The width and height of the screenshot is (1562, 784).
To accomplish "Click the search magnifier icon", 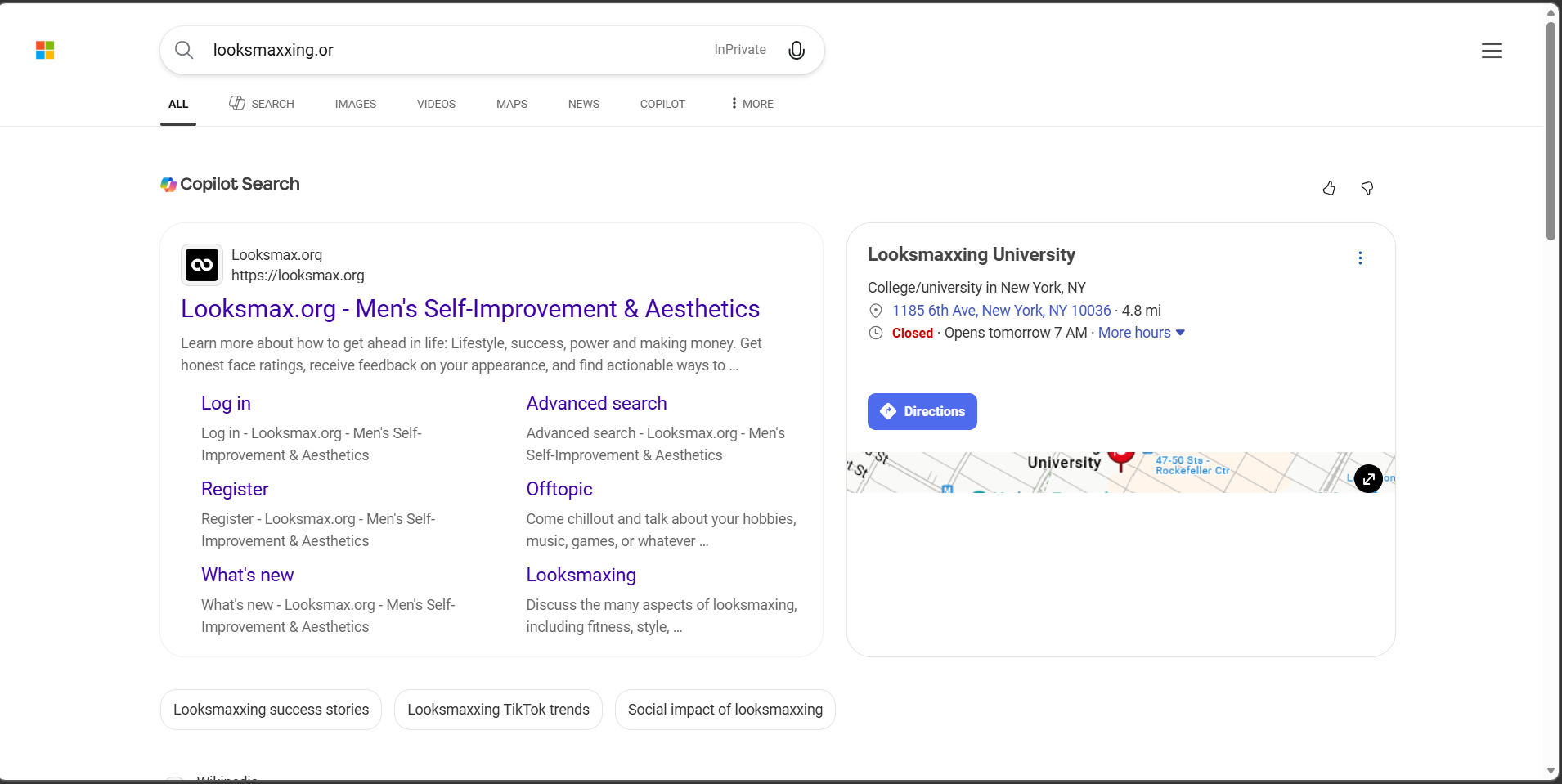I will point(185,50).
